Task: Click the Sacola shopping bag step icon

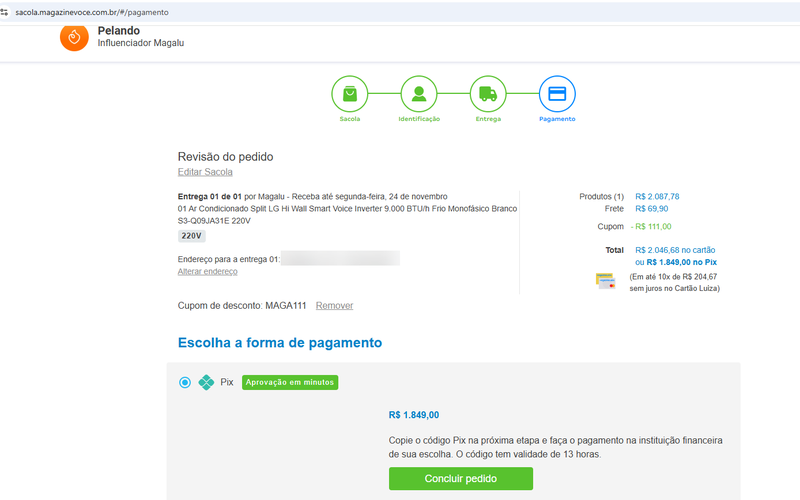Action: [350, 94]
